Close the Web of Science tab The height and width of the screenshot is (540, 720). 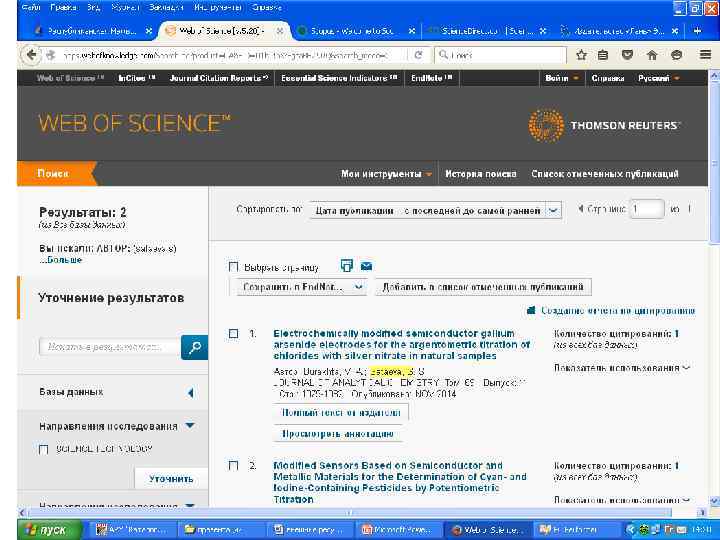tap(280, 31)
